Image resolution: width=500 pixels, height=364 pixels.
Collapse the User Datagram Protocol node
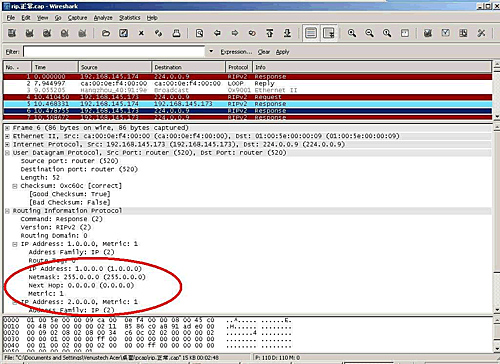tap(7, 153)
